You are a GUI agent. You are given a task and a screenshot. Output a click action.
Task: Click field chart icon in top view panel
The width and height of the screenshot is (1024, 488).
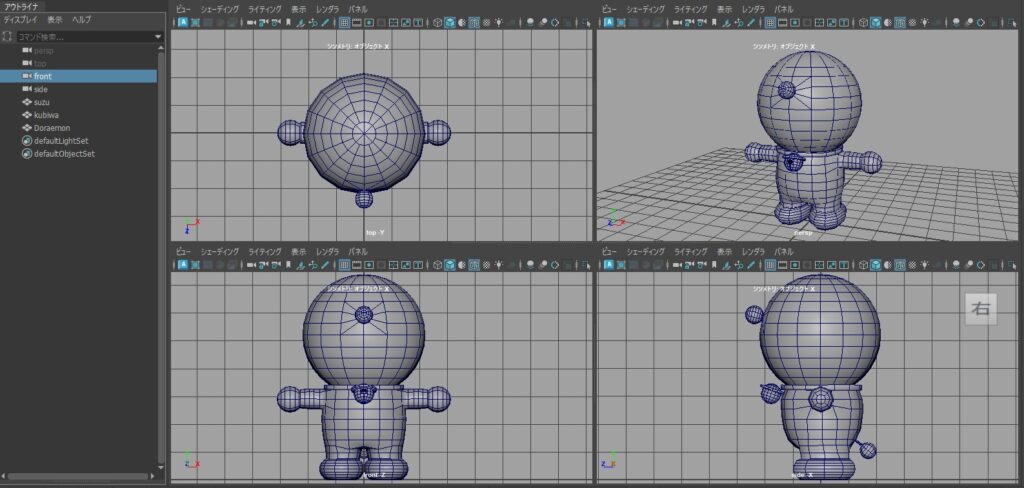coord(393,22)
